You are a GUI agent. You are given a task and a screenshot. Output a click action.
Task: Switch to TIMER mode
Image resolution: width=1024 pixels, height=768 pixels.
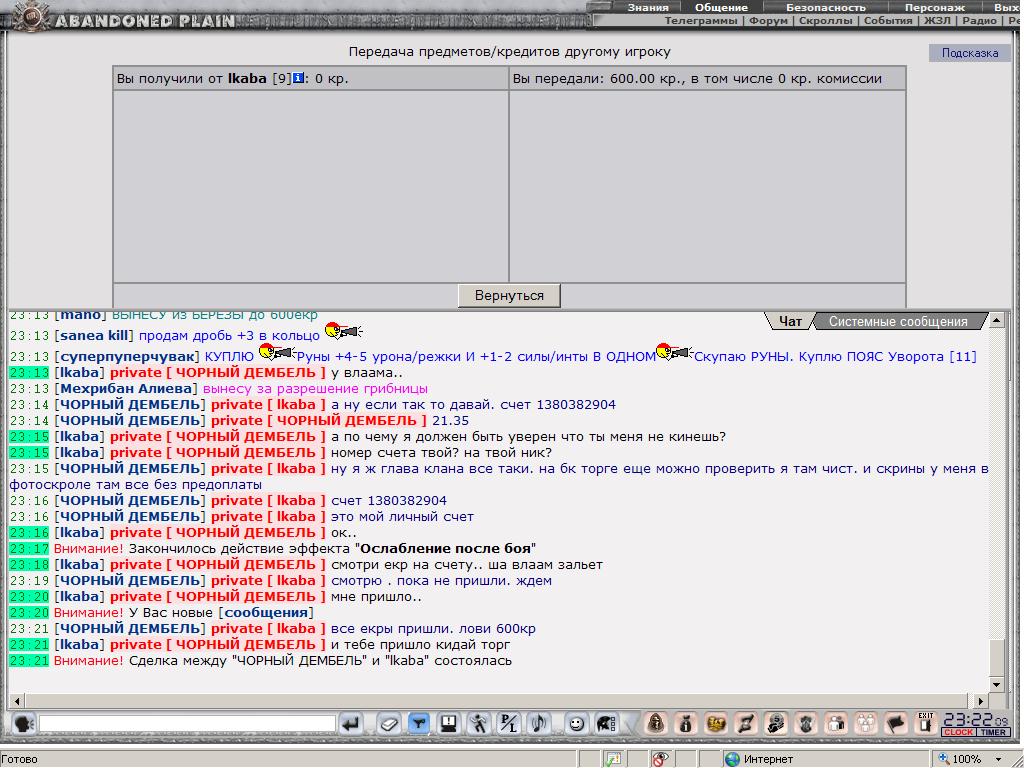[x=993, y=732]
